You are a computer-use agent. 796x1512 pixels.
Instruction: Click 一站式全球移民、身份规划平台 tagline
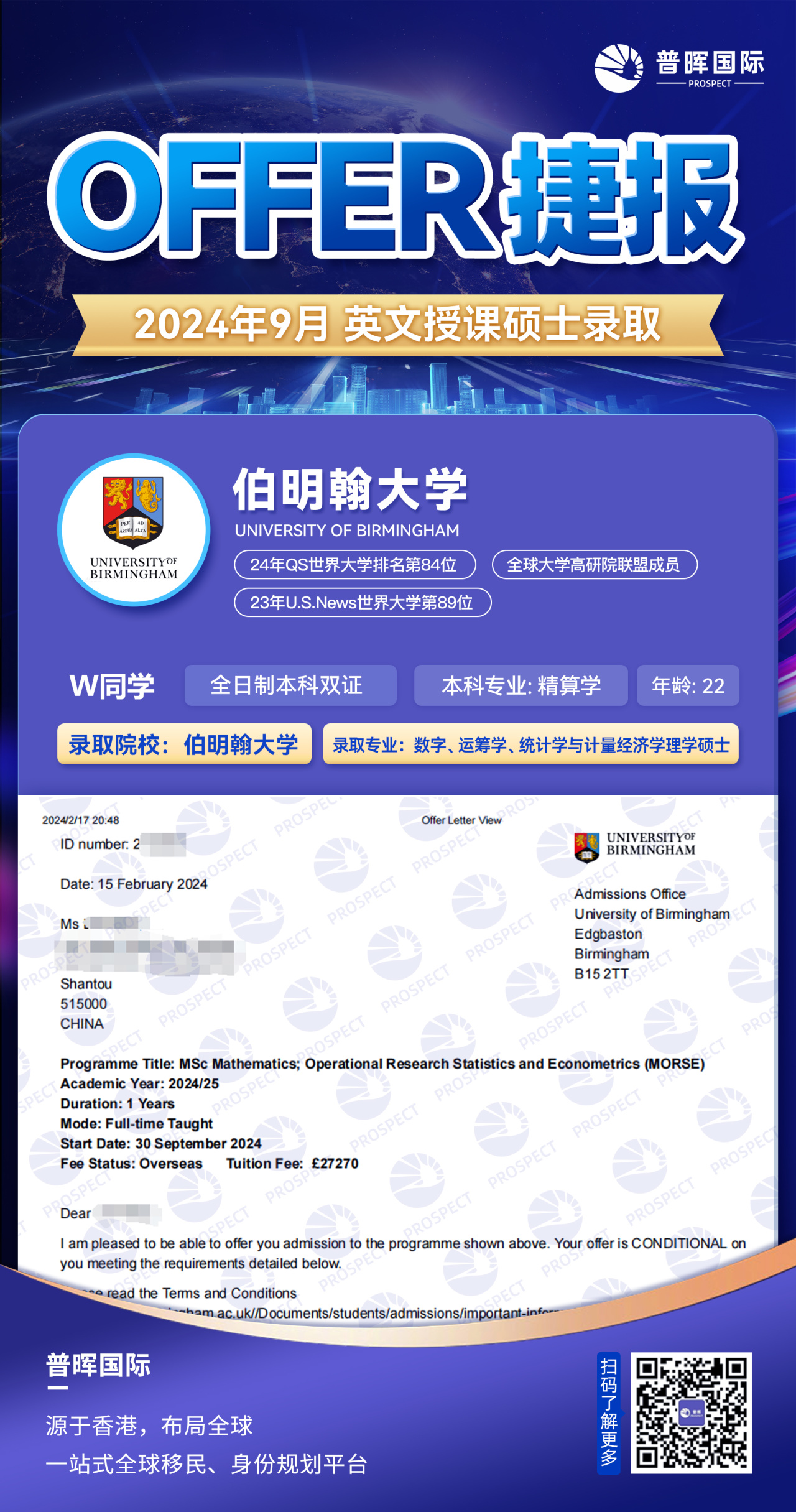click(206, 1464)
